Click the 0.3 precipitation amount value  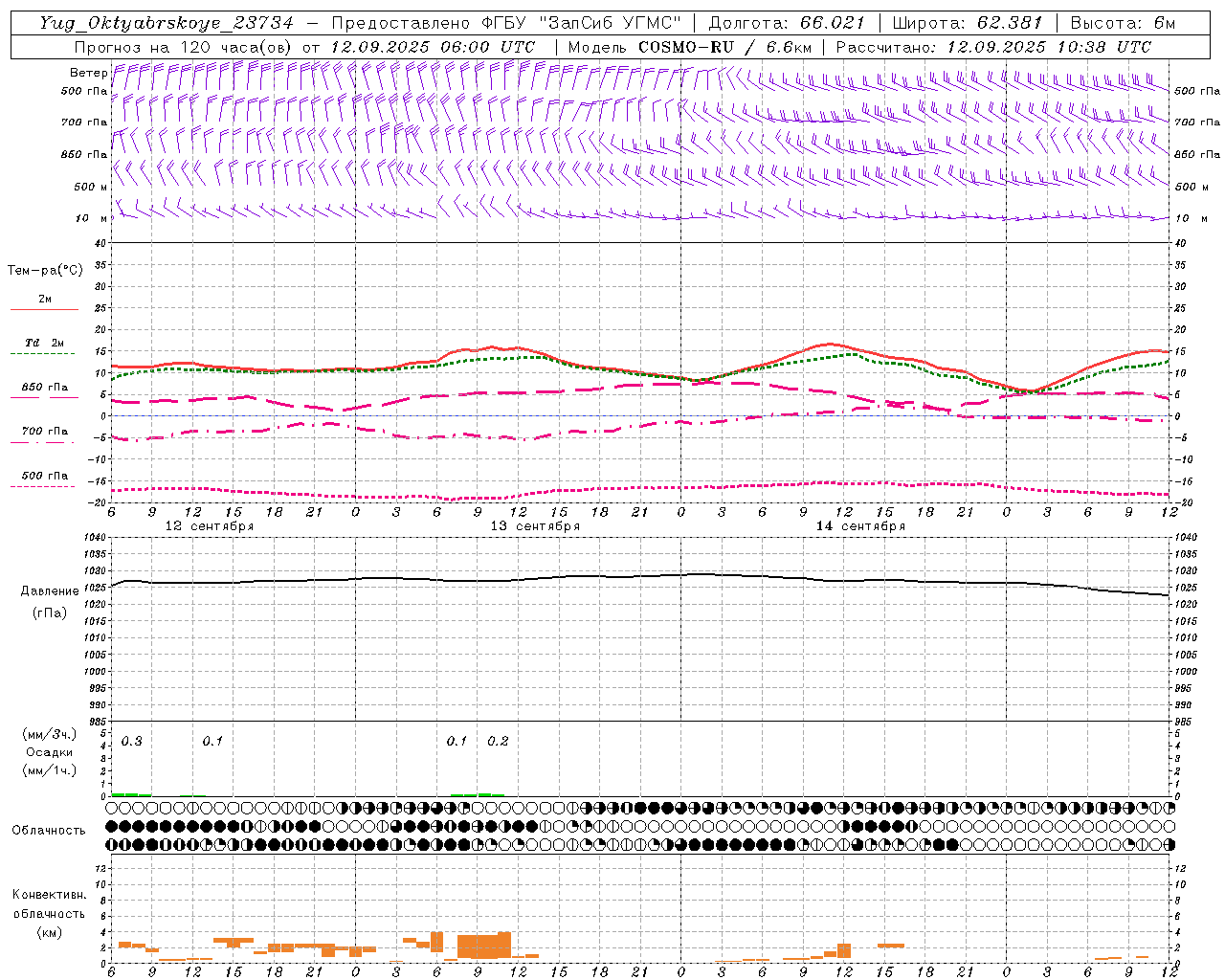[x=132, y=742]
